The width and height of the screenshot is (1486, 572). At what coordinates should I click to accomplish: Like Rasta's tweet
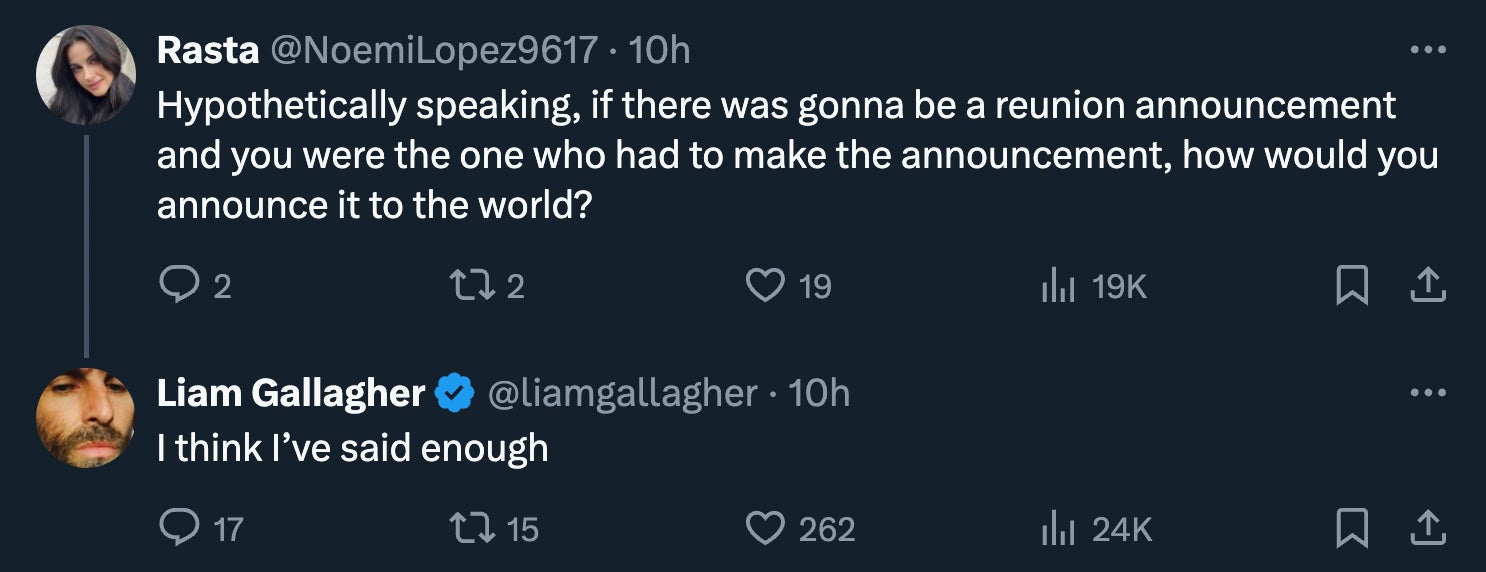coord(767,287)
